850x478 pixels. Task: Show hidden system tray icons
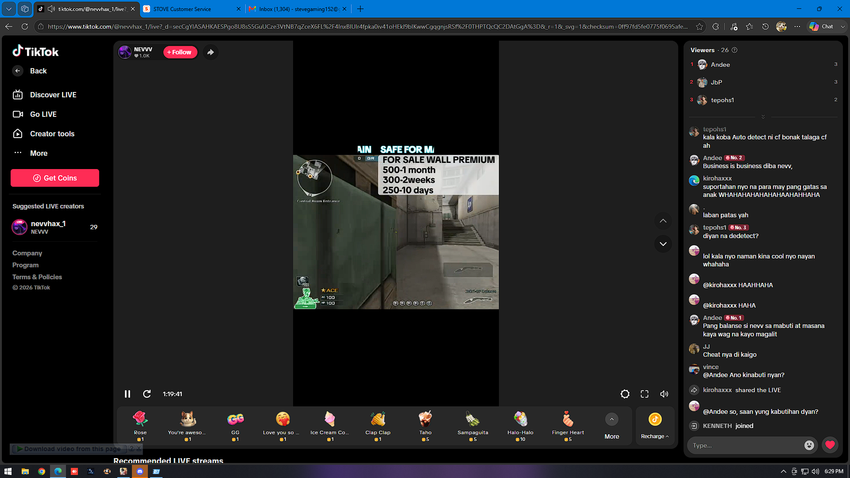click(x=783, y=471)
